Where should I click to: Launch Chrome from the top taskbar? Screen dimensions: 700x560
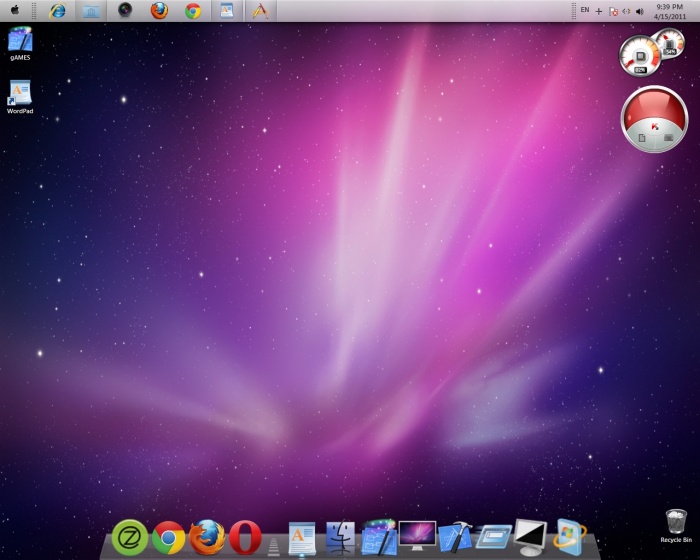point(193,11)
